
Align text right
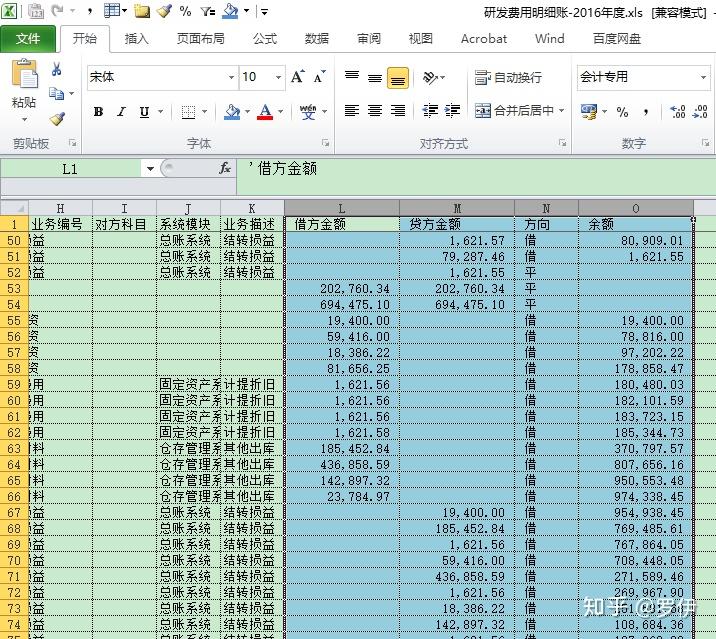click(398, 111)
